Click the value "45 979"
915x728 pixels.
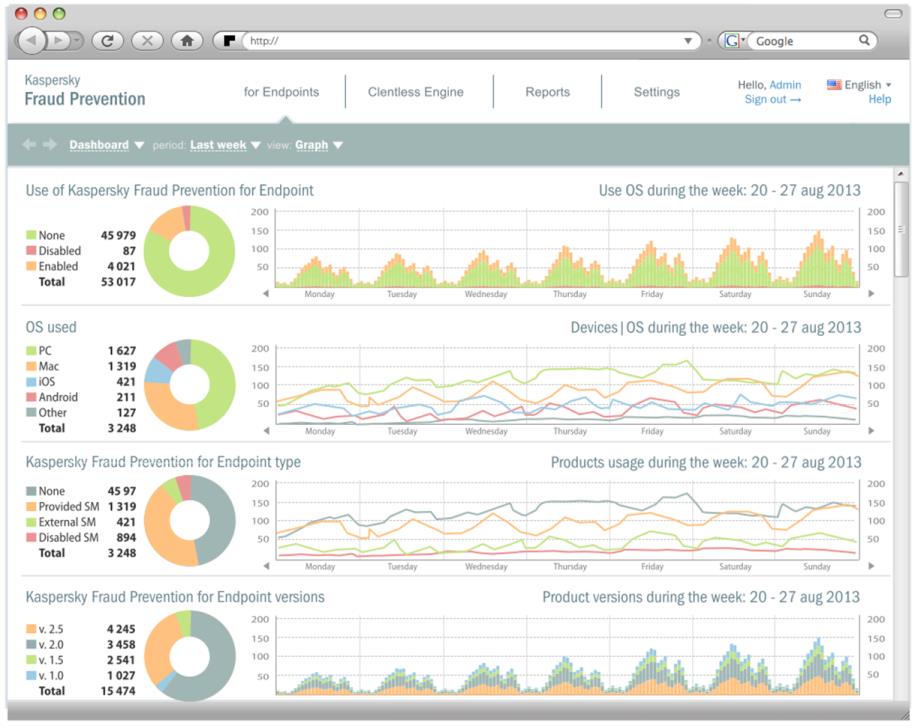[118, 235]
